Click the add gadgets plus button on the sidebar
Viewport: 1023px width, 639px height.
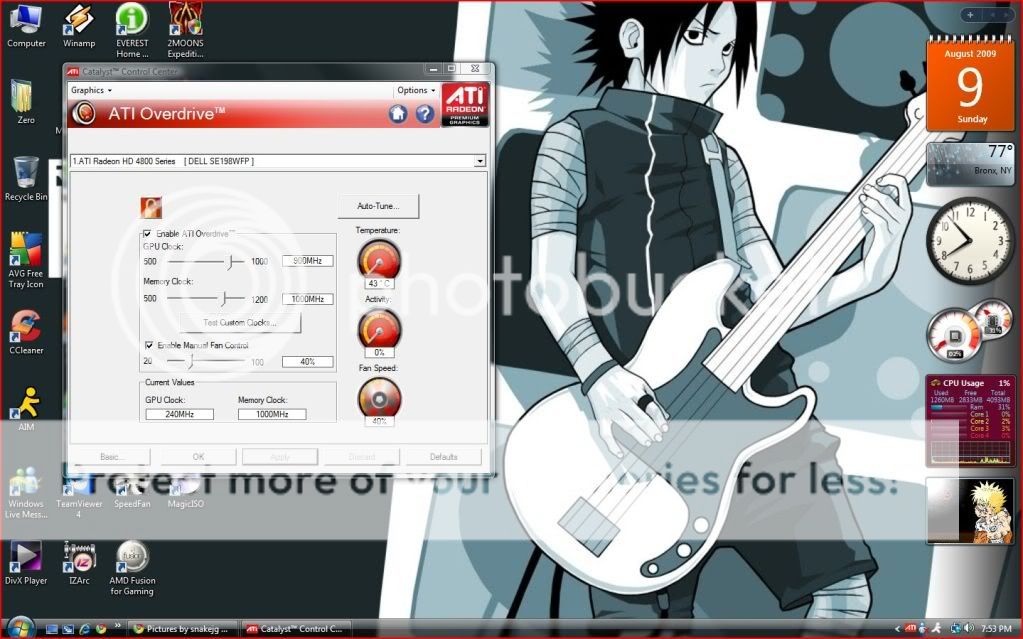[x=971, y=14]
